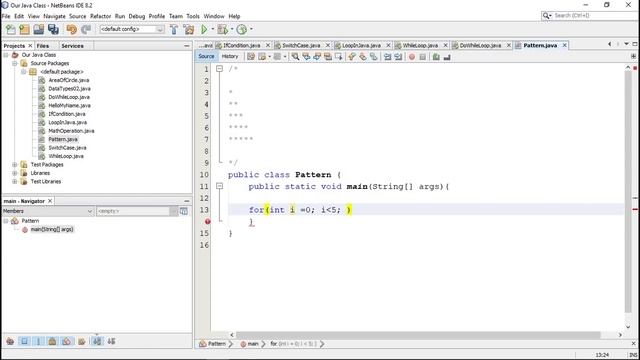Click the Source view button
This screenshot has width=640, height=360.
[206, 56]
